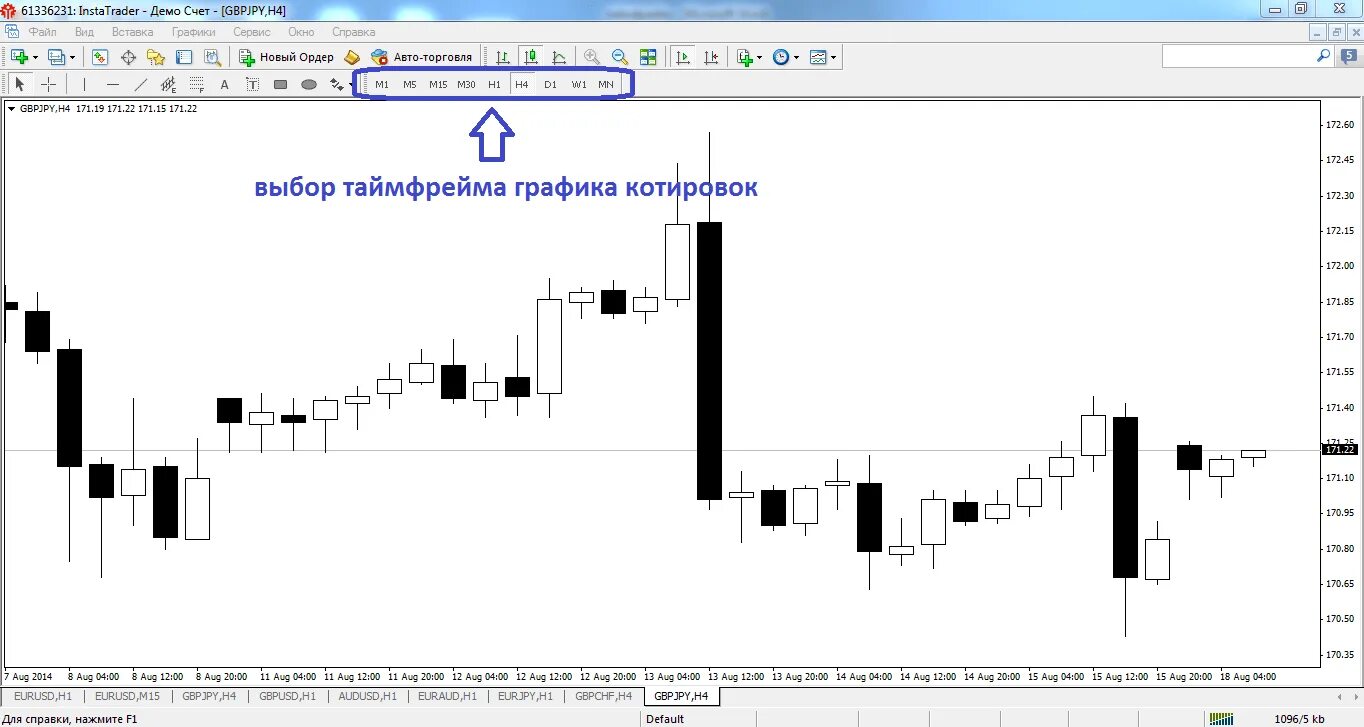Open the Сервис menu

pyautogui.click(x=252, y=32)
